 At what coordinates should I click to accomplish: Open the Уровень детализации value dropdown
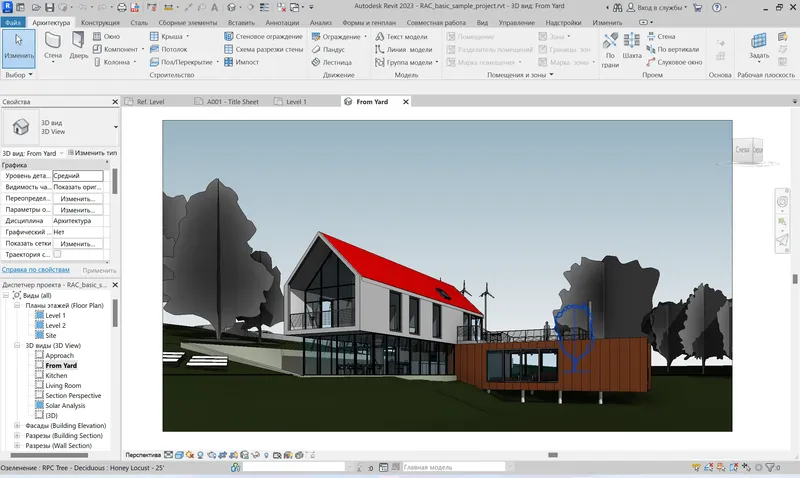tap(78, 175)
